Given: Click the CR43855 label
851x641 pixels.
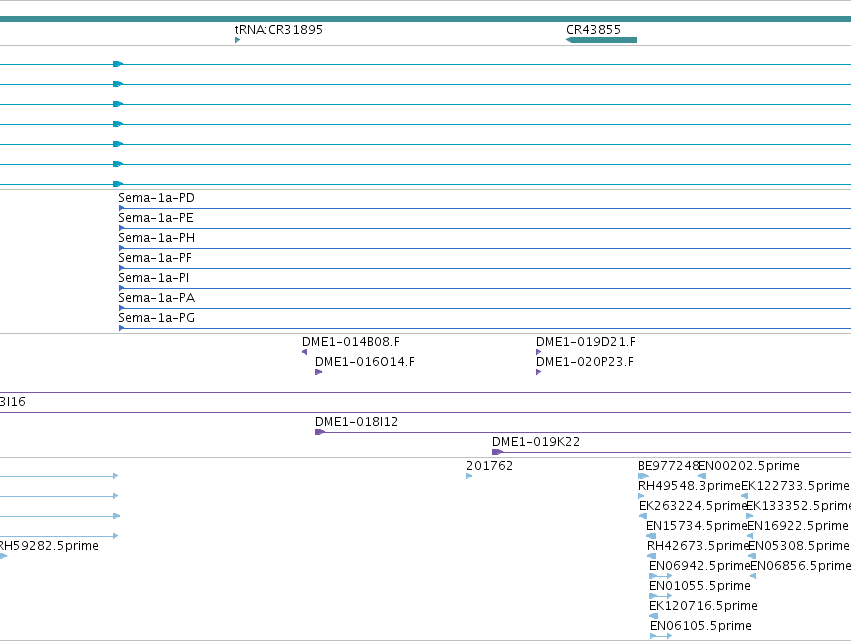Looking at the screenshot, I should 593,30.
